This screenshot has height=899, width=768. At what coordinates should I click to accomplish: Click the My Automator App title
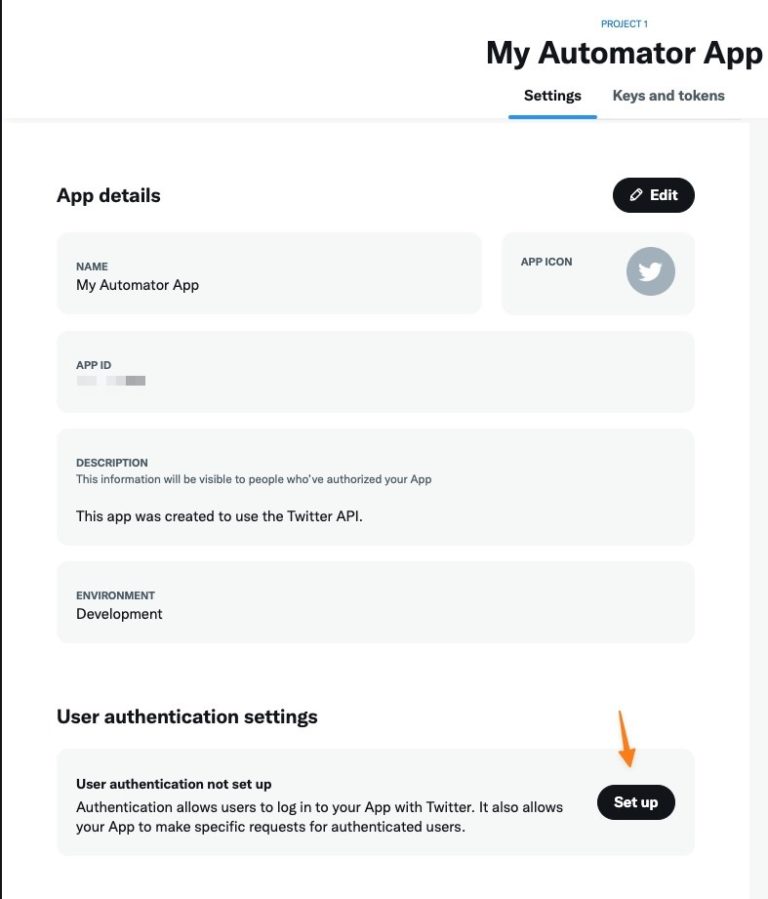click(625, 53)
